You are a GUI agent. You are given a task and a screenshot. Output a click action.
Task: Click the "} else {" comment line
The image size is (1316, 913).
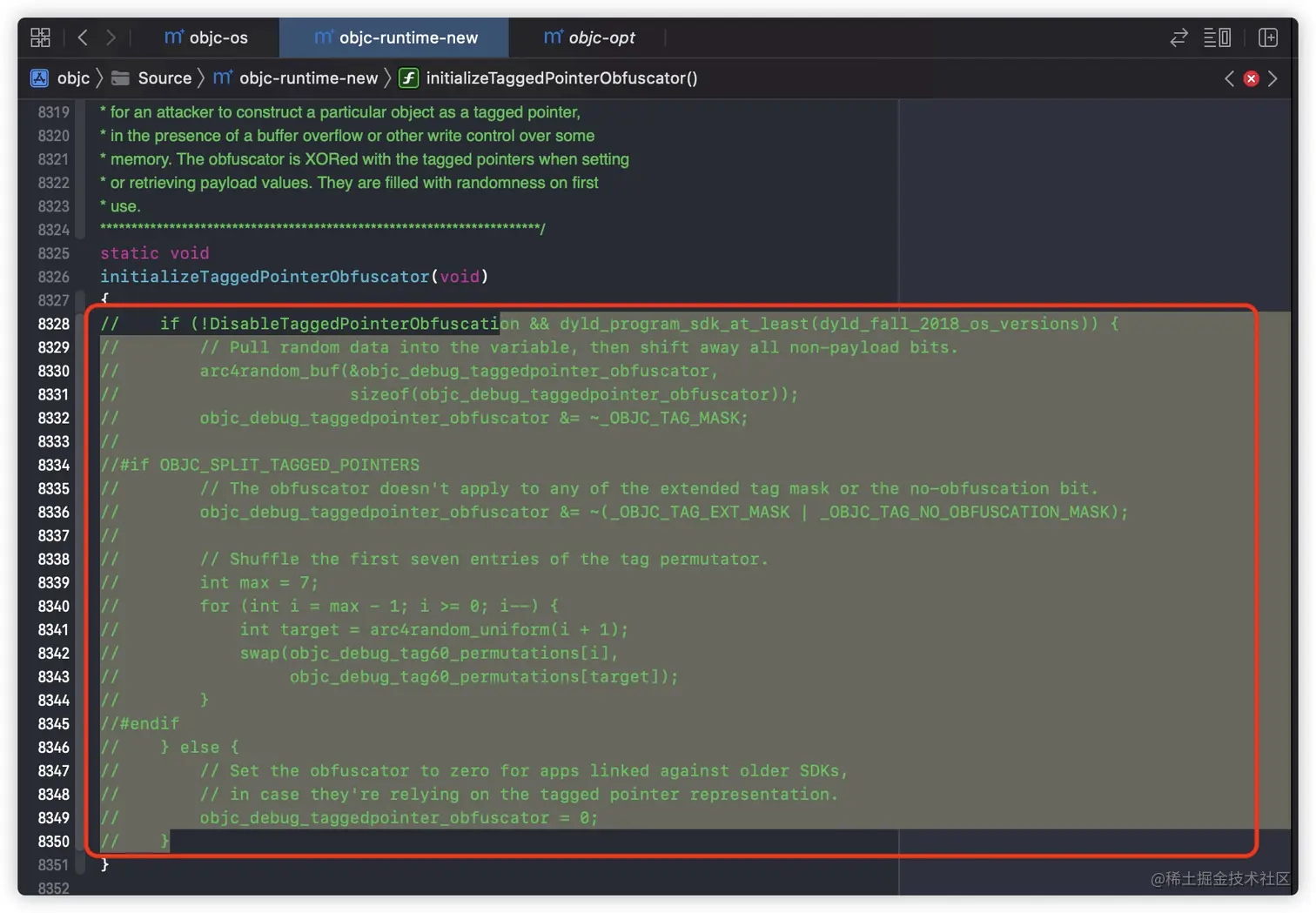coord(199,747)
